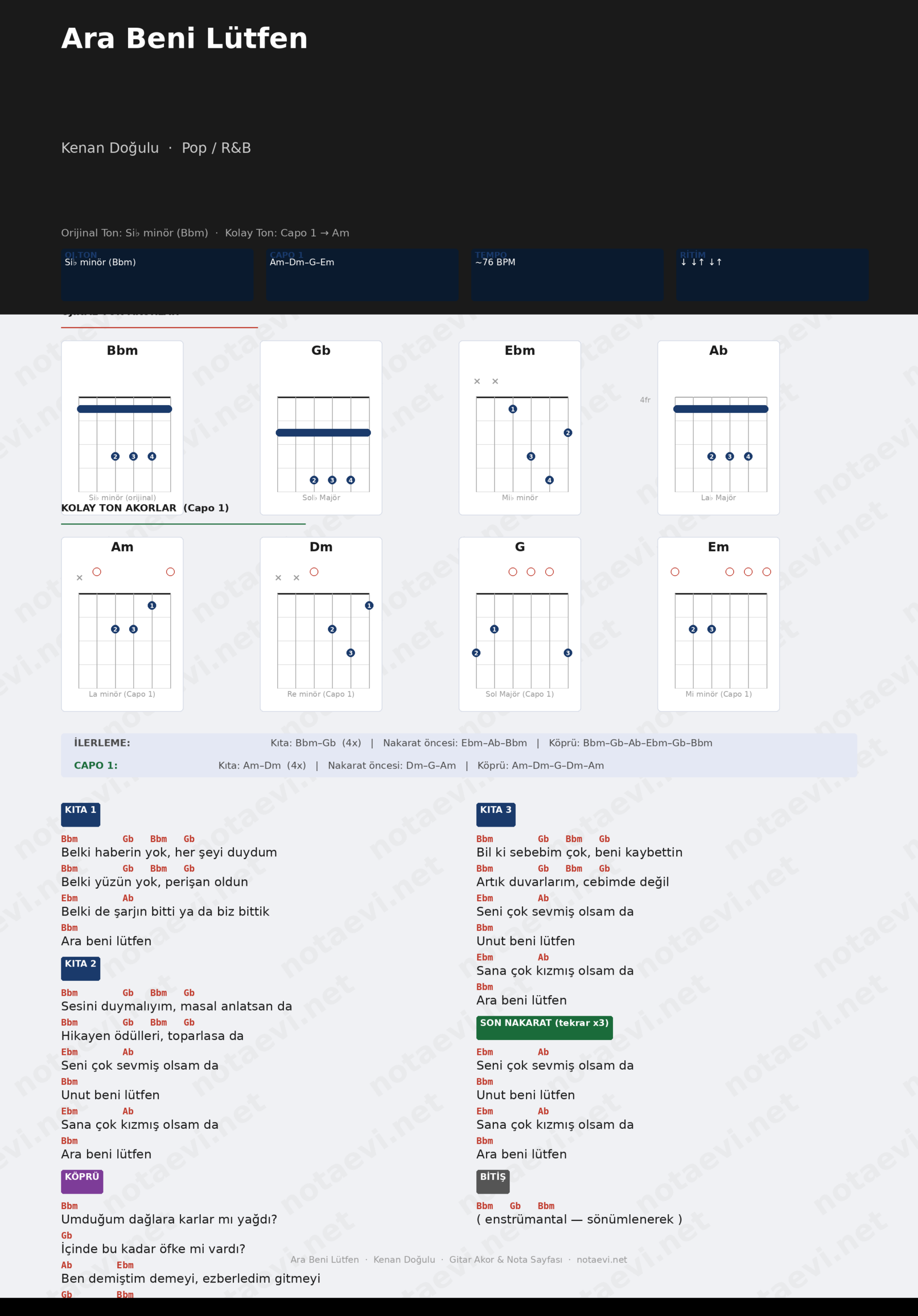The width and height of the screenshot is (918, 1316).
Task: Click the KITA 3 section badge
Action: point(495,814)
